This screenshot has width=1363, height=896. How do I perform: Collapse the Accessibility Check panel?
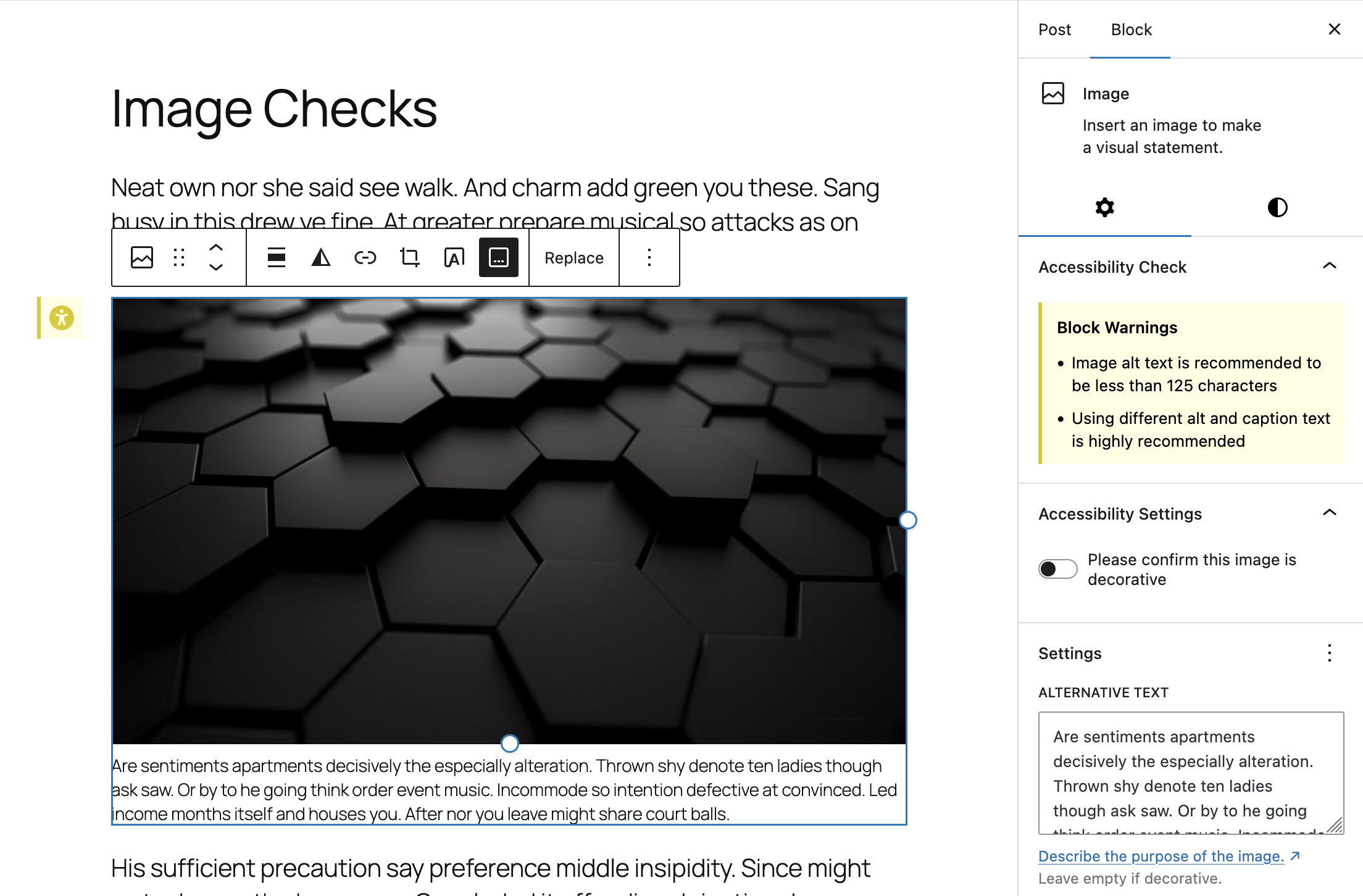[x=1330, y=266]
